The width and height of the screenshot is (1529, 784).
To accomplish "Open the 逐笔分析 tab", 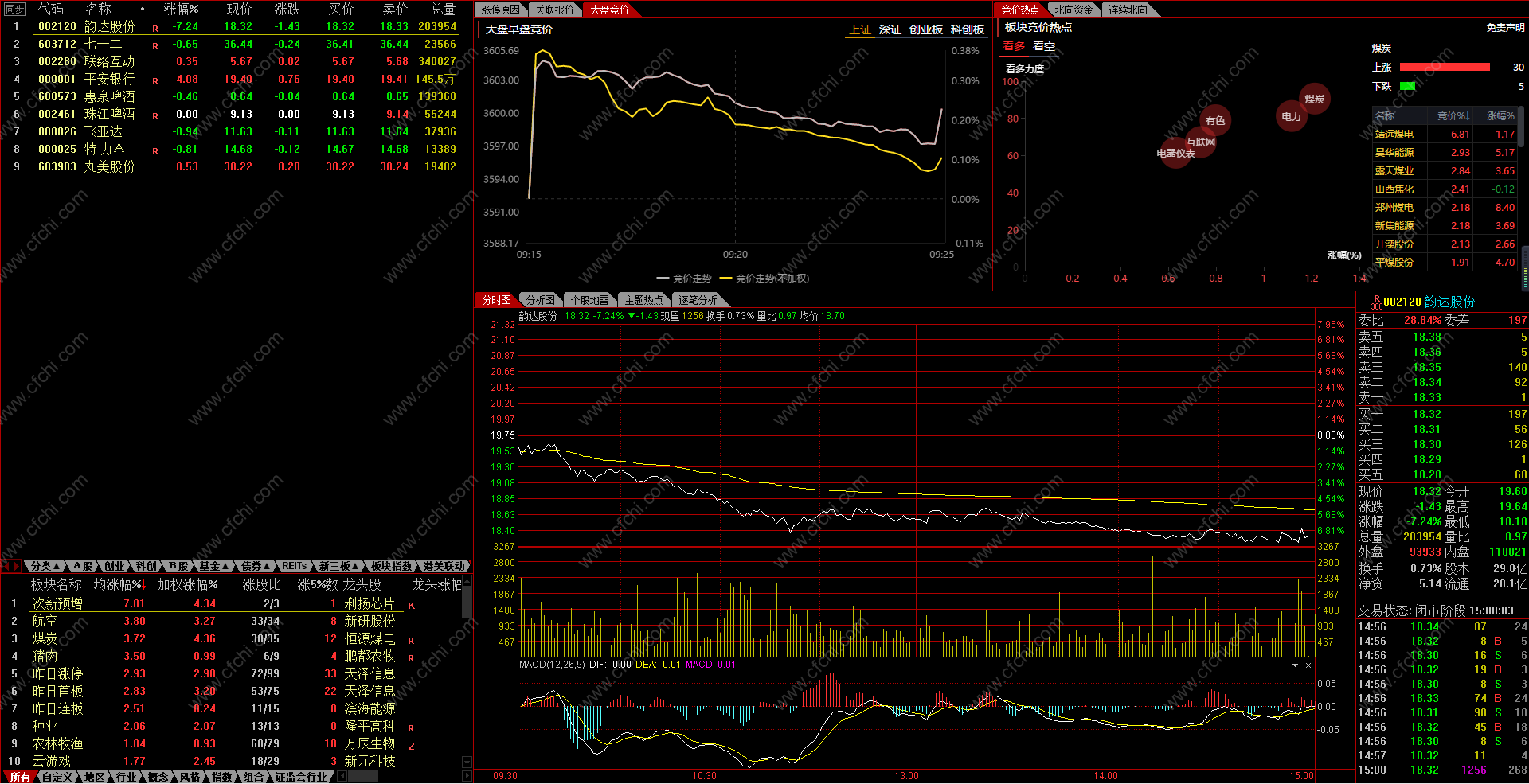I will coord(698,300).
